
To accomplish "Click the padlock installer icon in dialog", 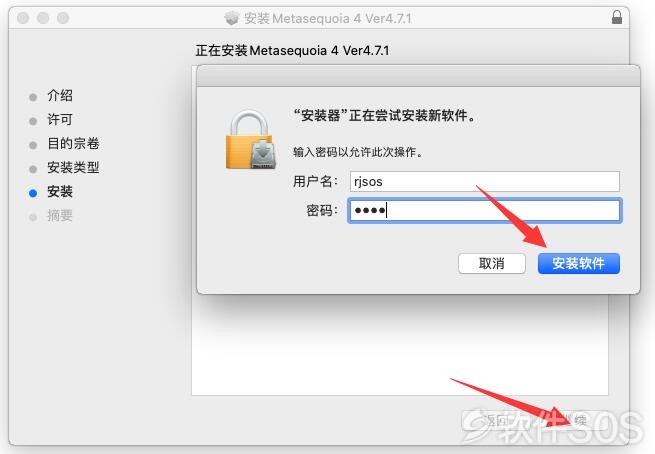I will click(x=251, y=140).
